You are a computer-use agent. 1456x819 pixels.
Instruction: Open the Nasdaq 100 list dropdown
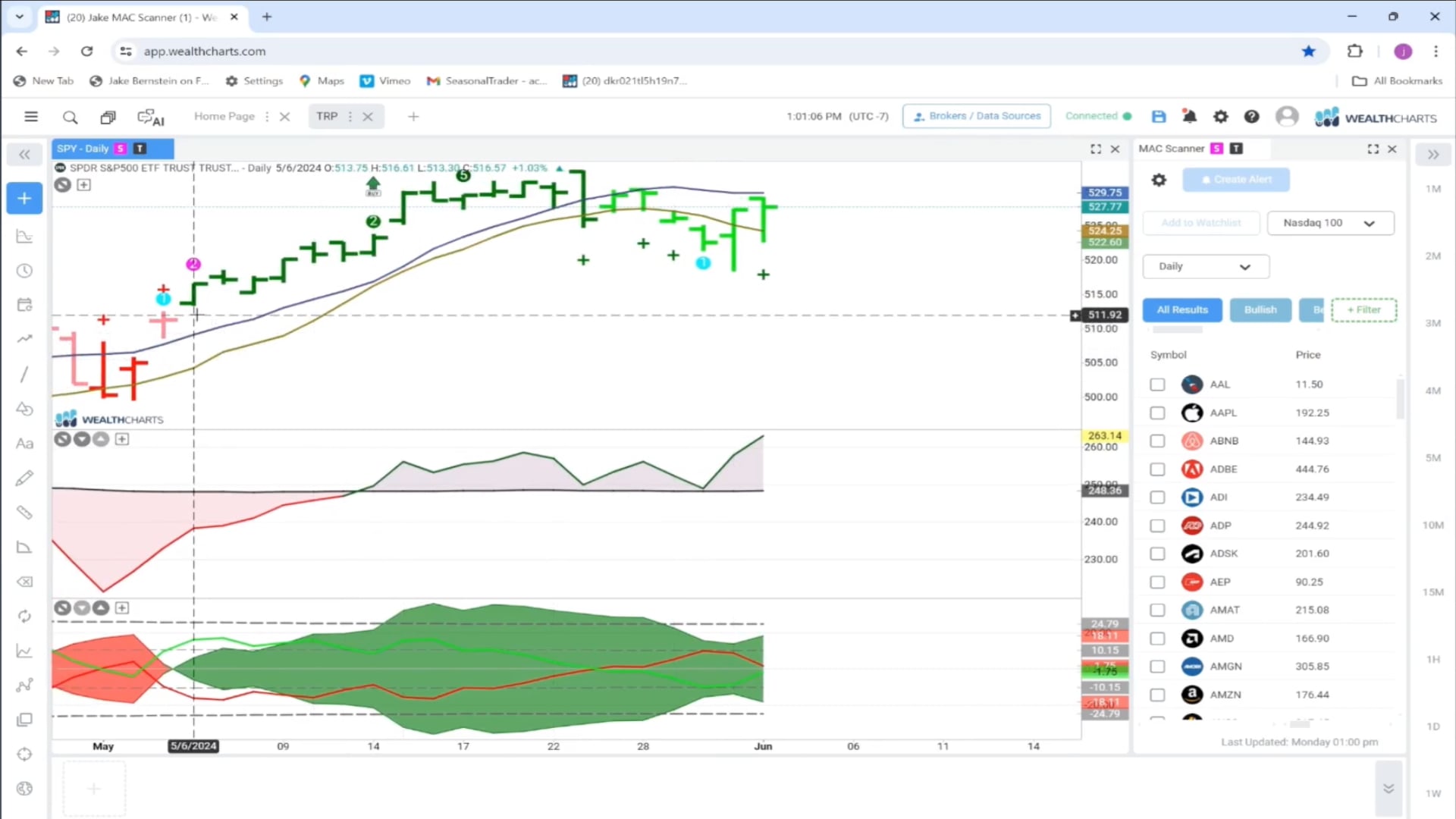point(1330,223)
